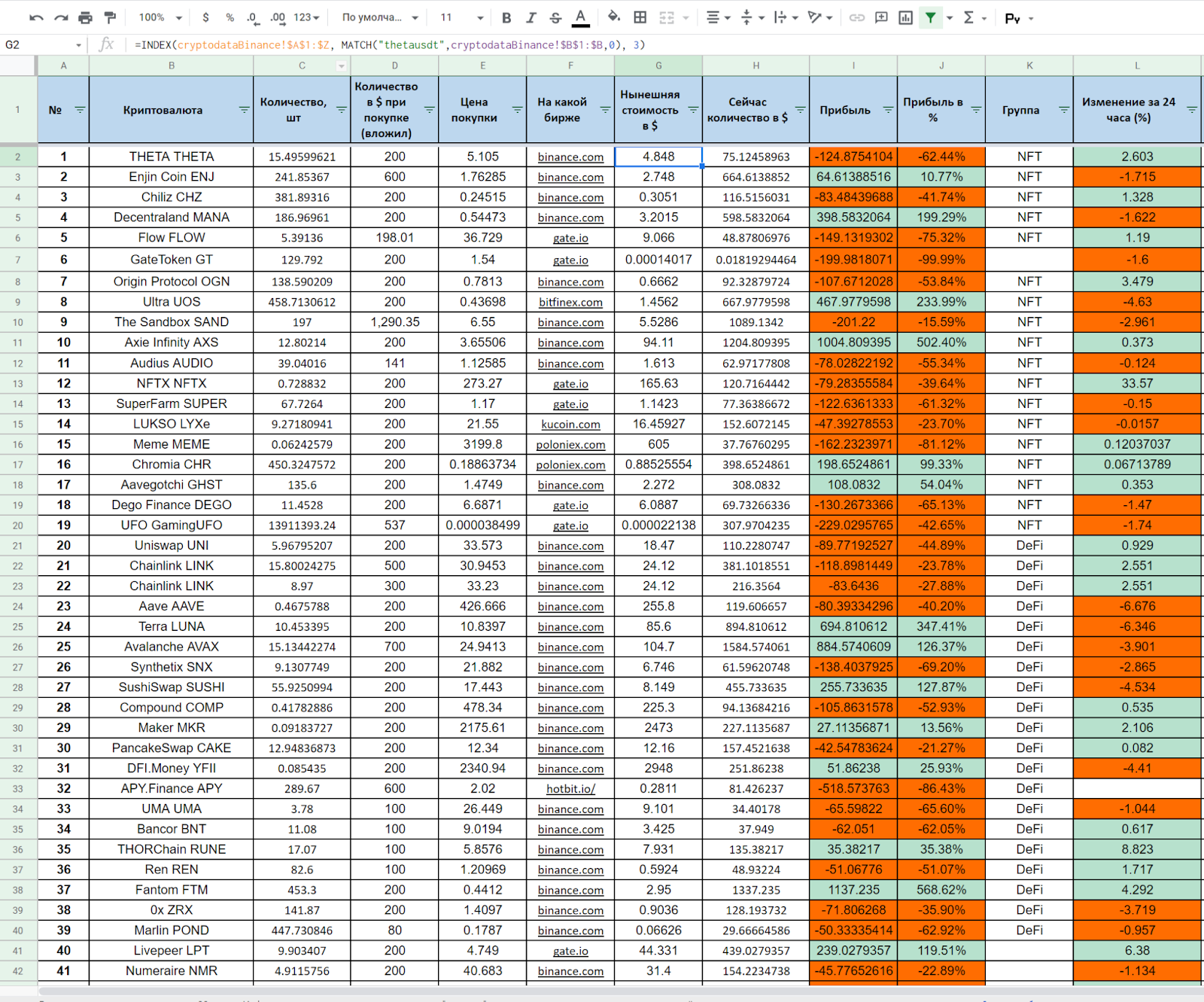This screenshot has width=1204, height=1002.
Task: Click the formula bar input
Action: [662, 45]
